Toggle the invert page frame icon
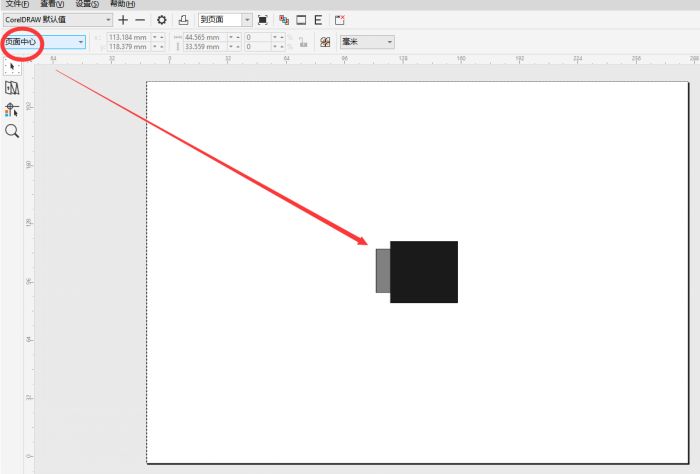 tap(301, 20)
